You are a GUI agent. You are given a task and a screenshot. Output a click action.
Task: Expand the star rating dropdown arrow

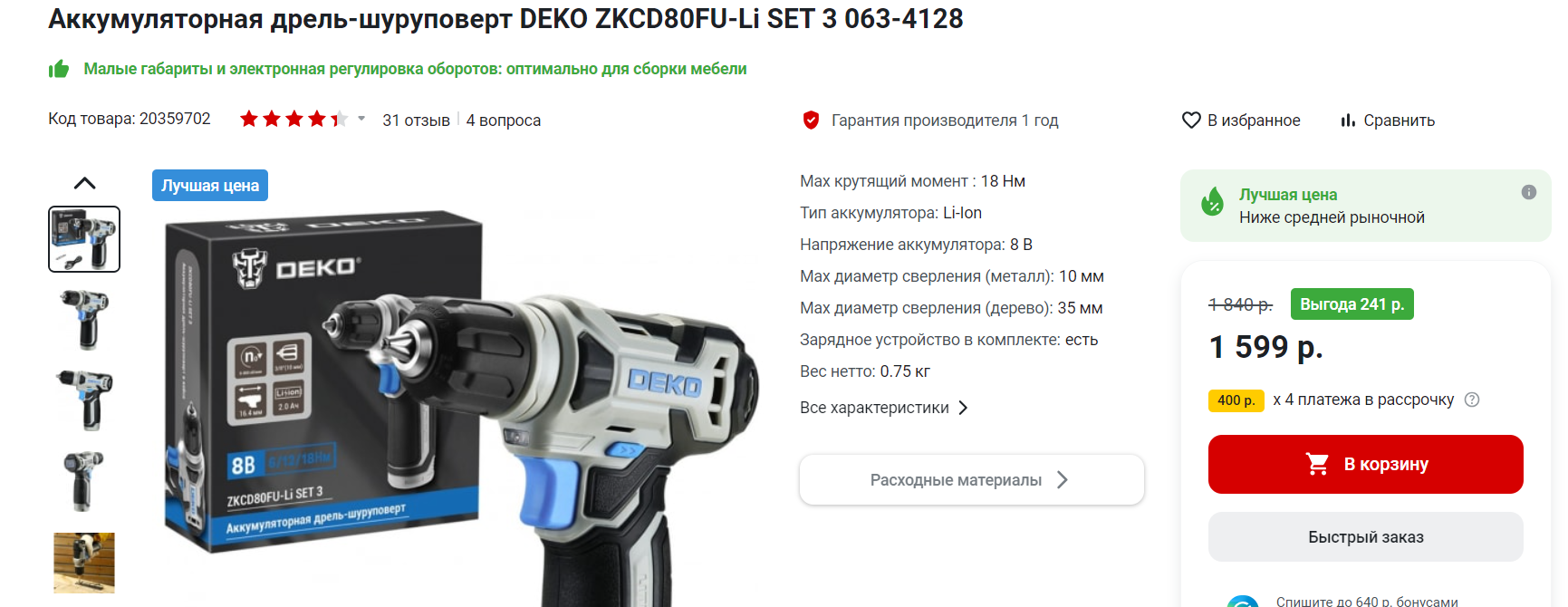(x=361, y=119)
